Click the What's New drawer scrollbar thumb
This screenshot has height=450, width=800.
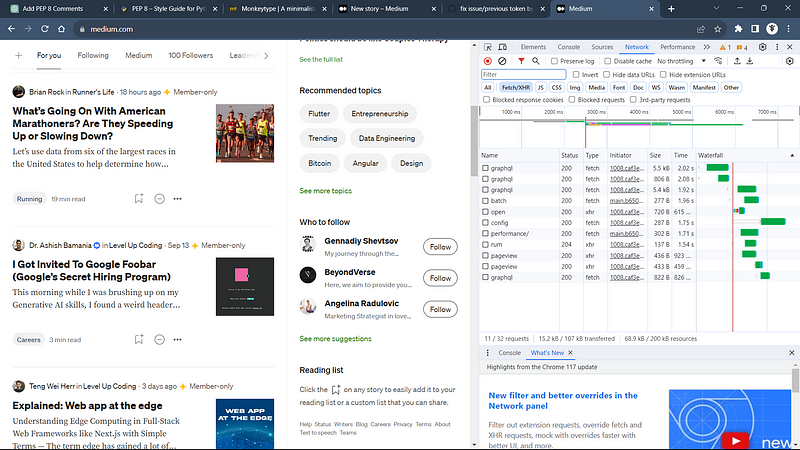[795, 380]
